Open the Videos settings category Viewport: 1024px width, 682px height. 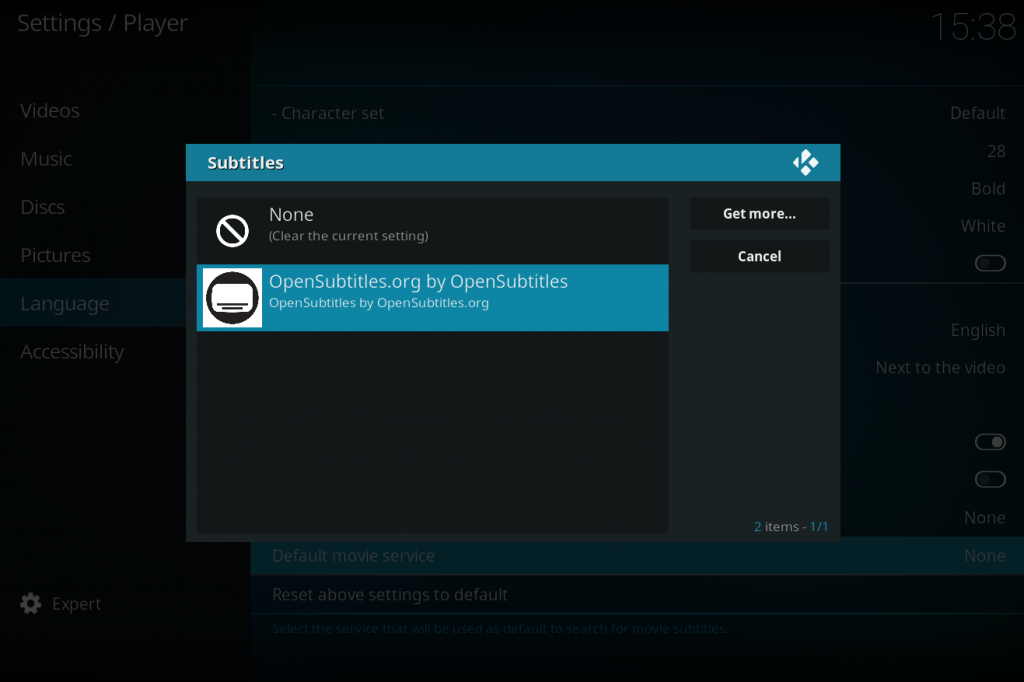(x=50, y=110)
